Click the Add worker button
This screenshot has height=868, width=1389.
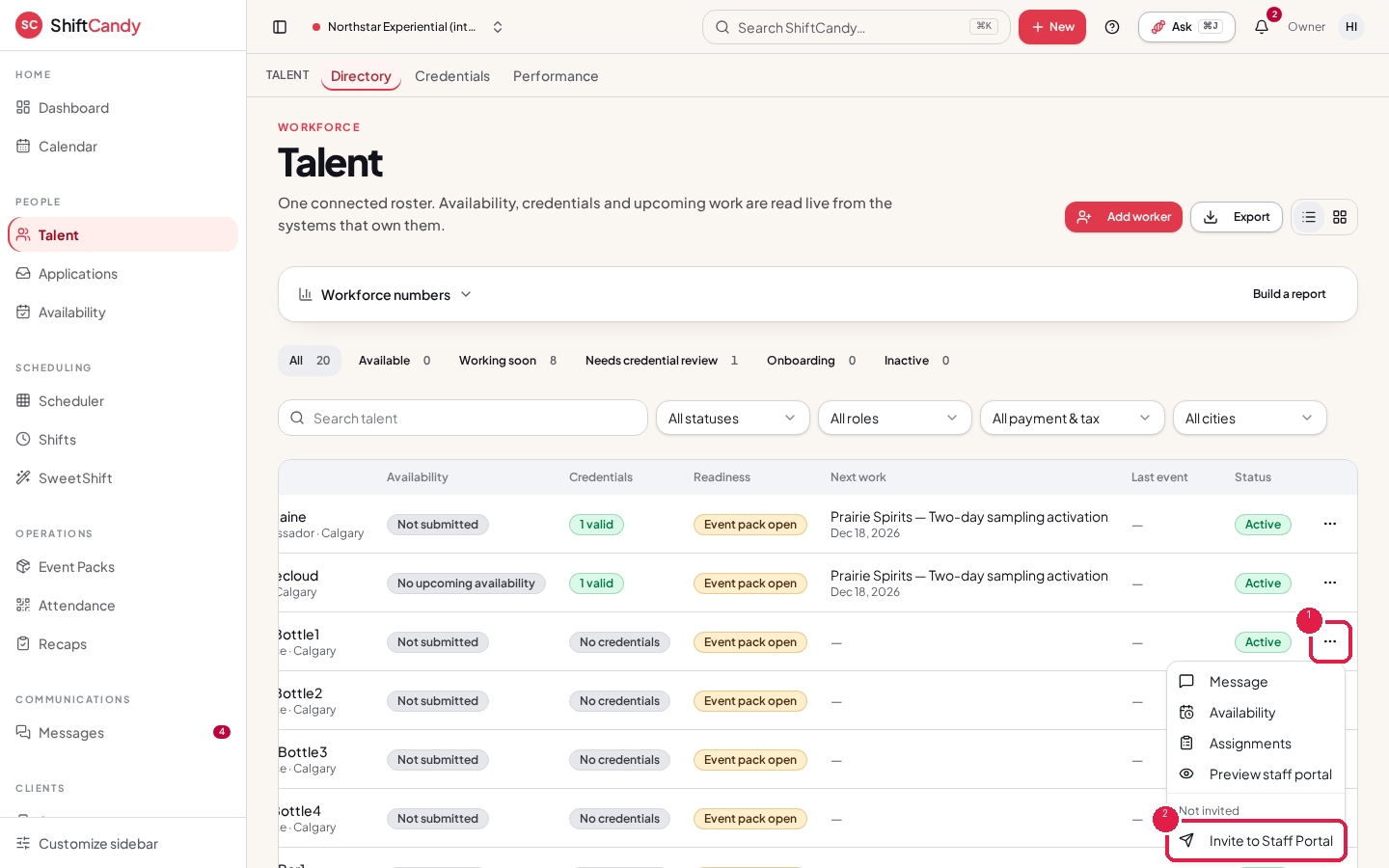[x=1124, y=217]
